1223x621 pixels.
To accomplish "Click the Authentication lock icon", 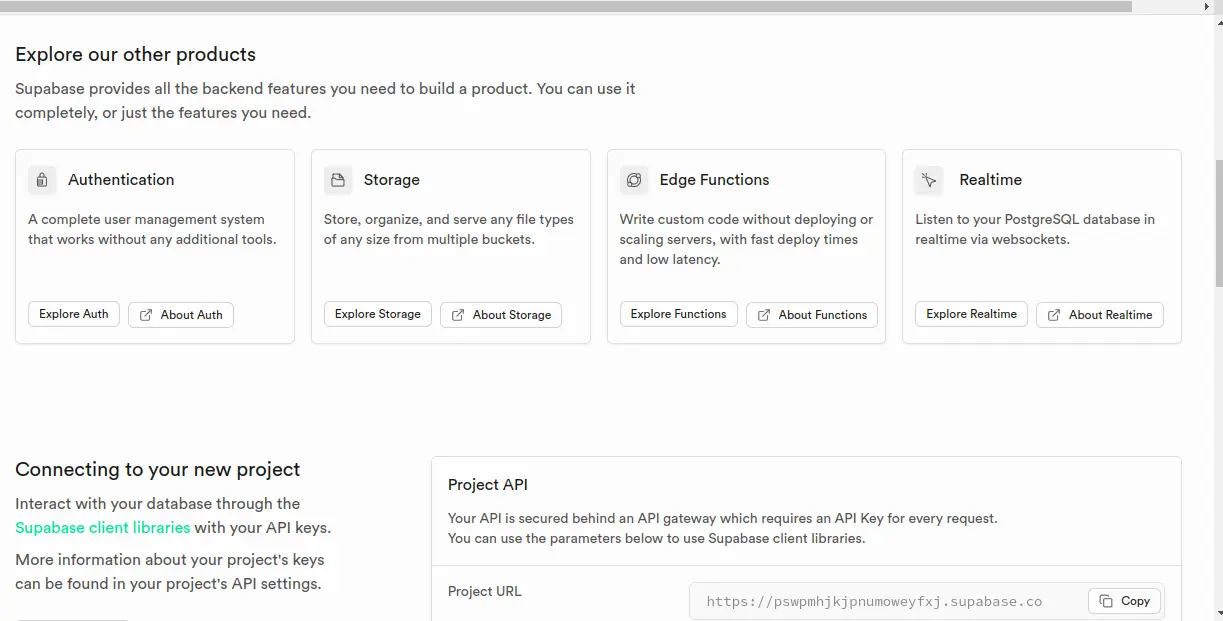I will (x=42, y=180).
